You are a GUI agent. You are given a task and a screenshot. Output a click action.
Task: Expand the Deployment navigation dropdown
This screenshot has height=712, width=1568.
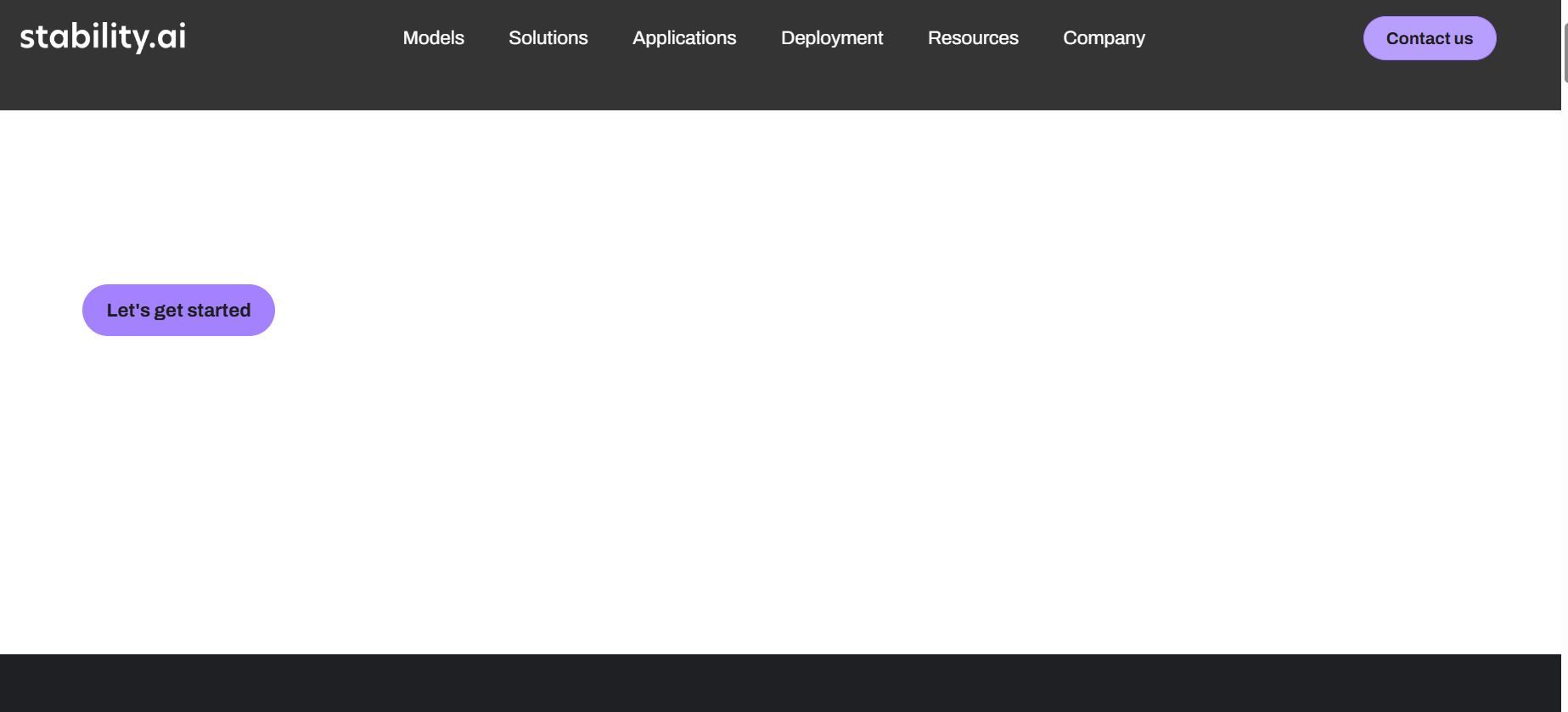pyautogui.click(x=831, y=38)
